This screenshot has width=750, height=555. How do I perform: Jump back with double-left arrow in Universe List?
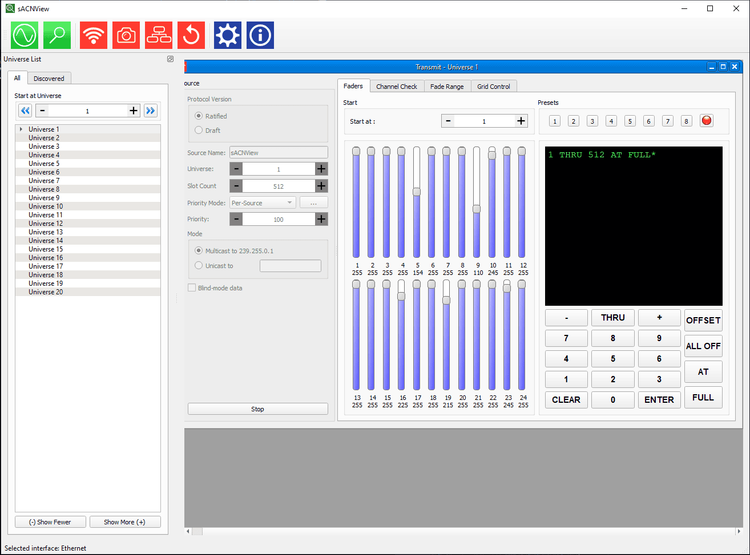tap(25, 111)
